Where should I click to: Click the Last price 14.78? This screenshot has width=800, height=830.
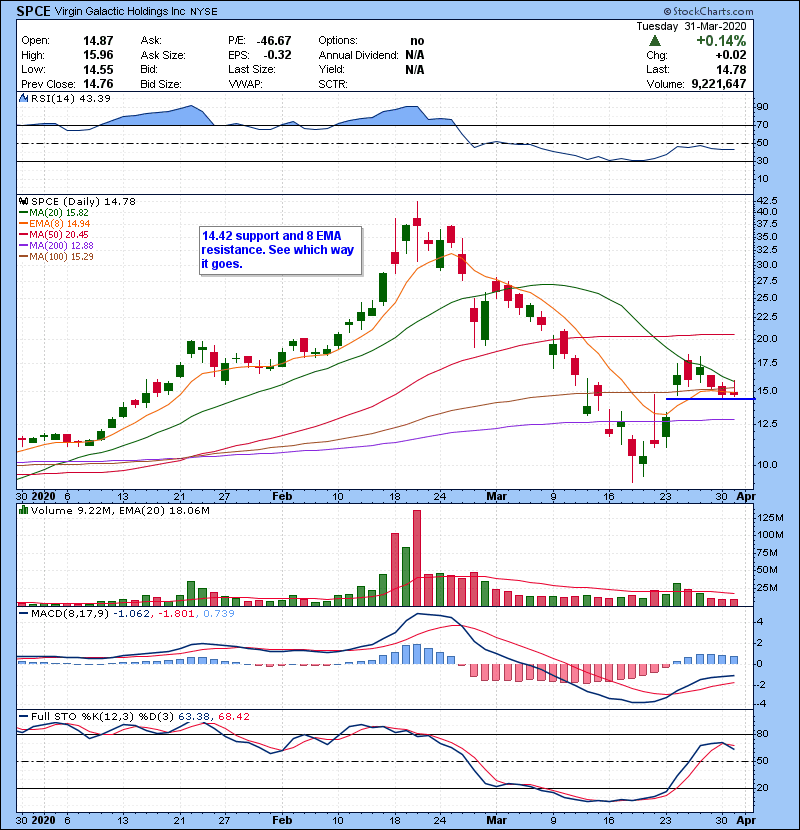(731, 69)
